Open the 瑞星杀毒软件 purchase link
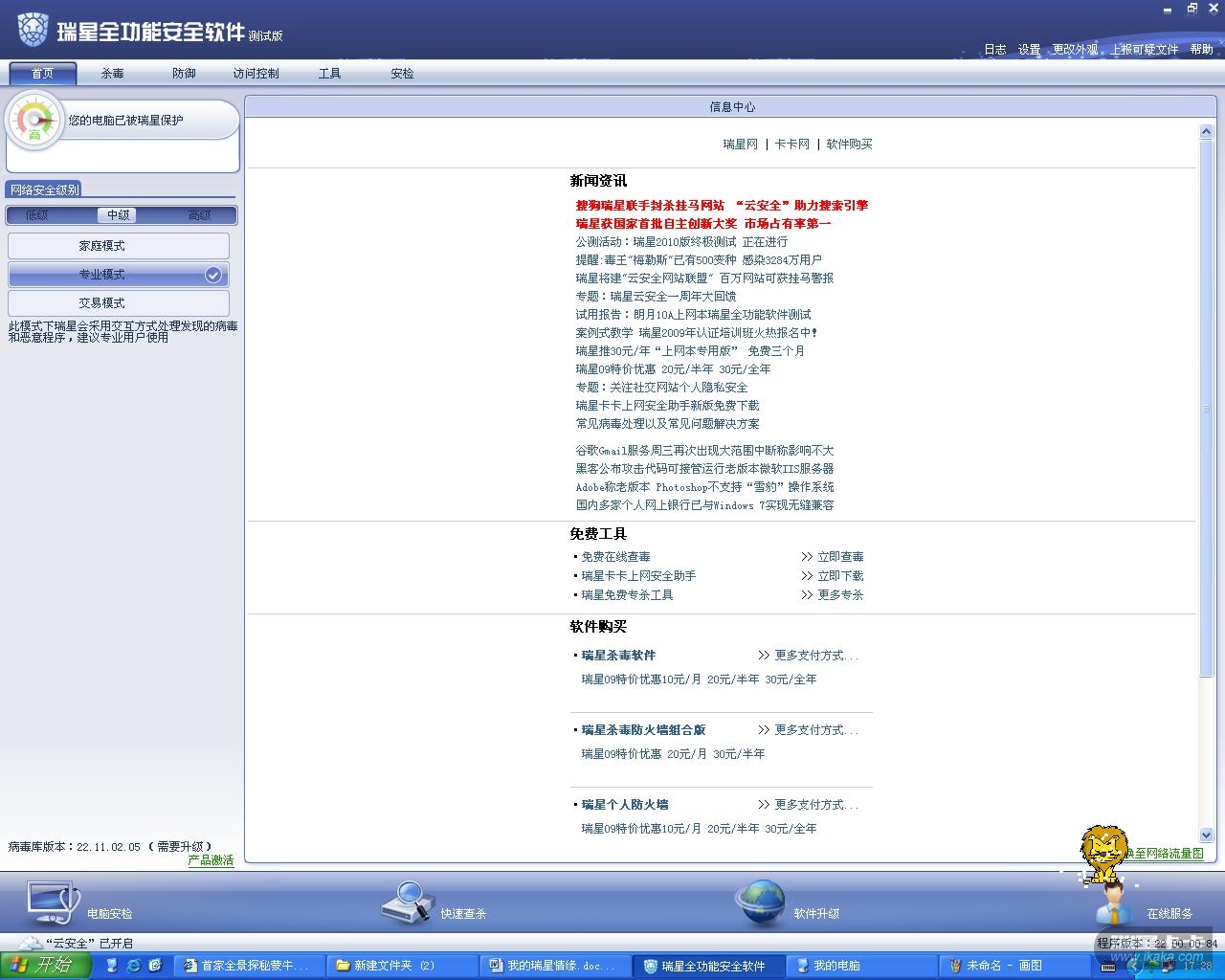This screenshot has width=1225, height=980. point(618,656)
